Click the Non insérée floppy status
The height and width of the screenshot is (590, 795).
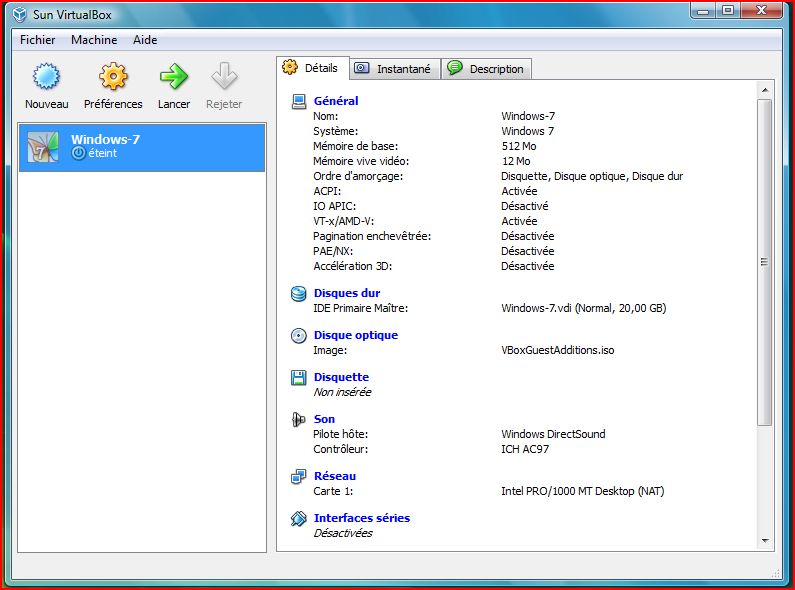tap(342, 392)
